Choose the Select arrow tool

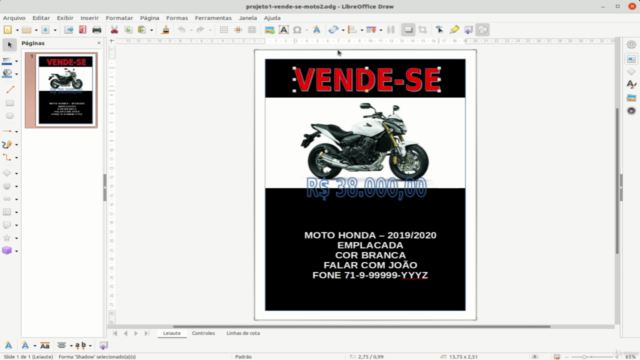10,44
